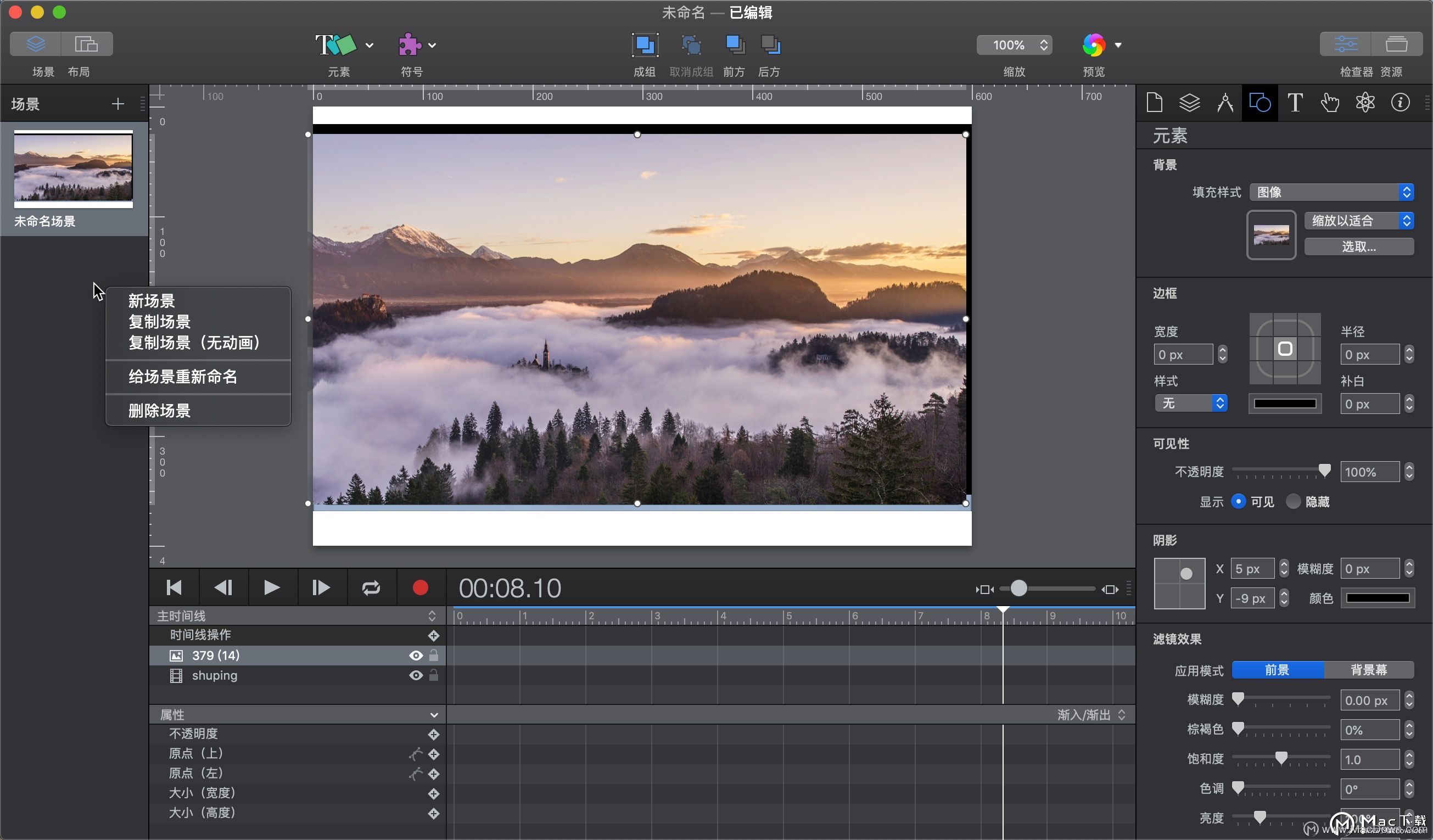The width and height of the screenshot is (1433, 840).
Task: Open the 元素 (Elements) insert tool
Action: [x=335, y=44]
